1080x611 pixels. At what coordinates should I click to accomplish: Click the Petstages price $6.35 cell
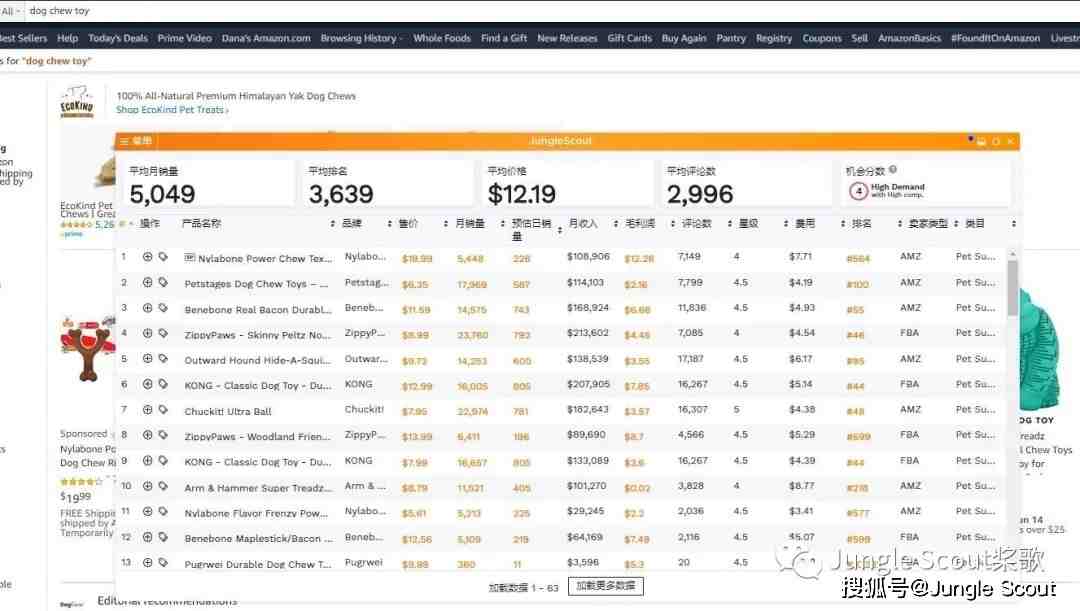415,284
